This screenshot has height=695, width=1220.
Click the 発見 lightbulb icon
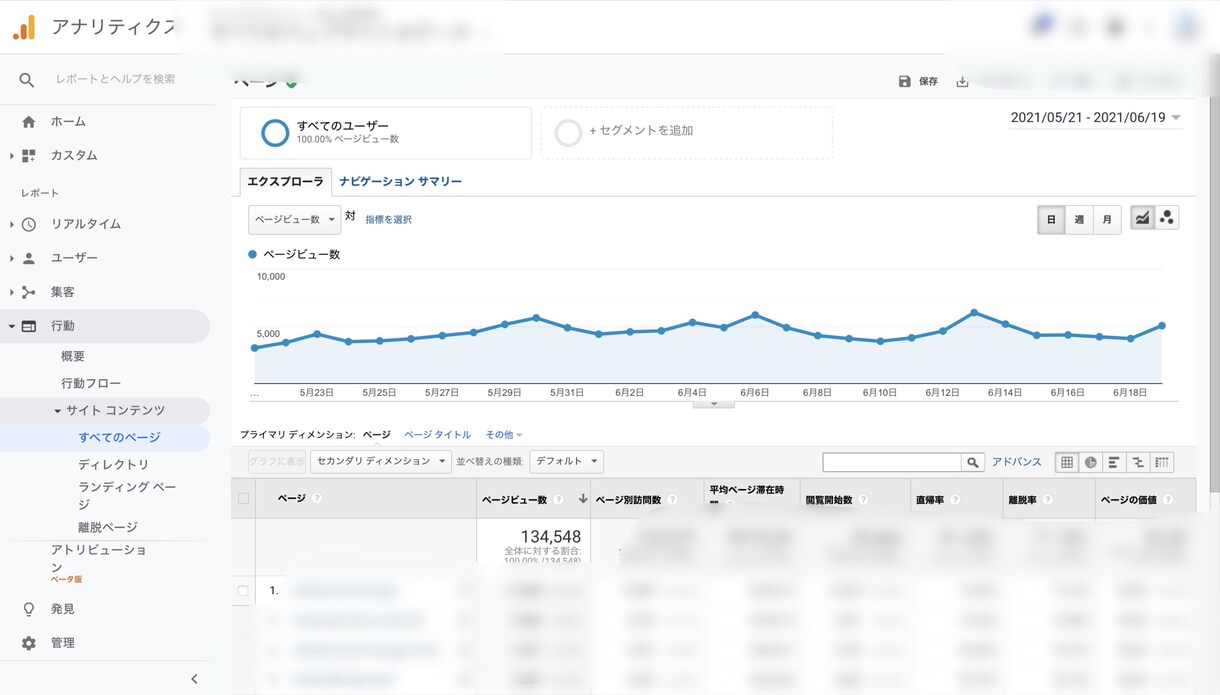(x=28, y=609)
